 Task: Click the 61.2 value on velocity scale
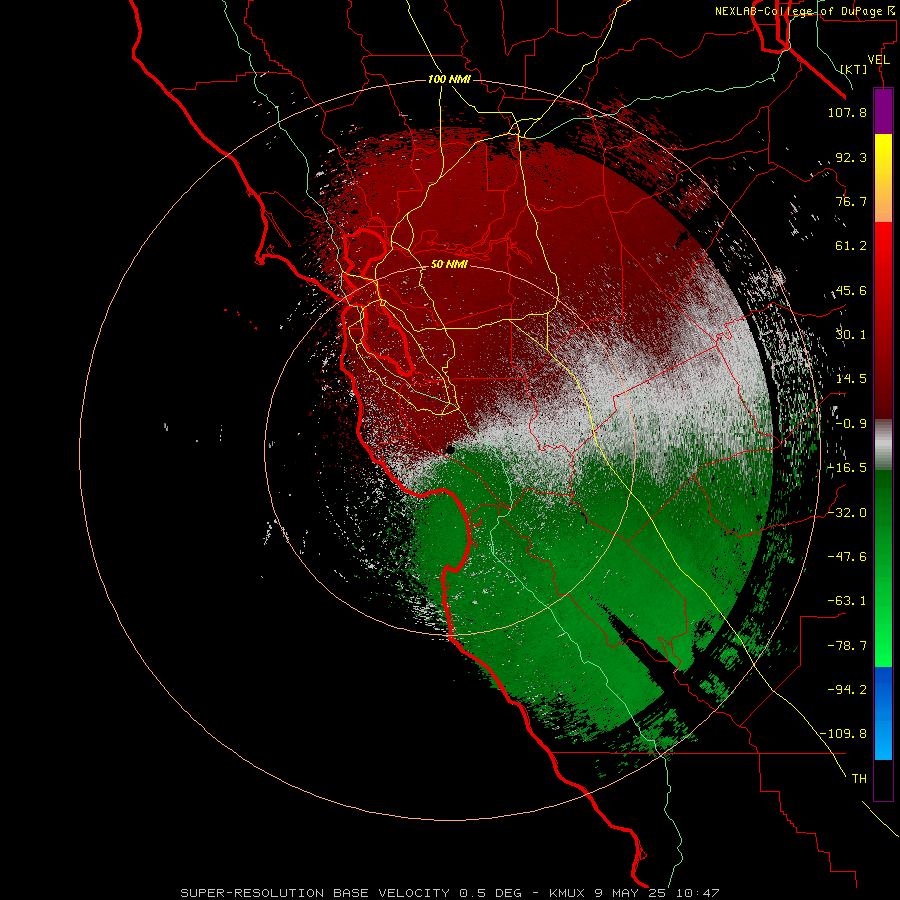point(851,246)
